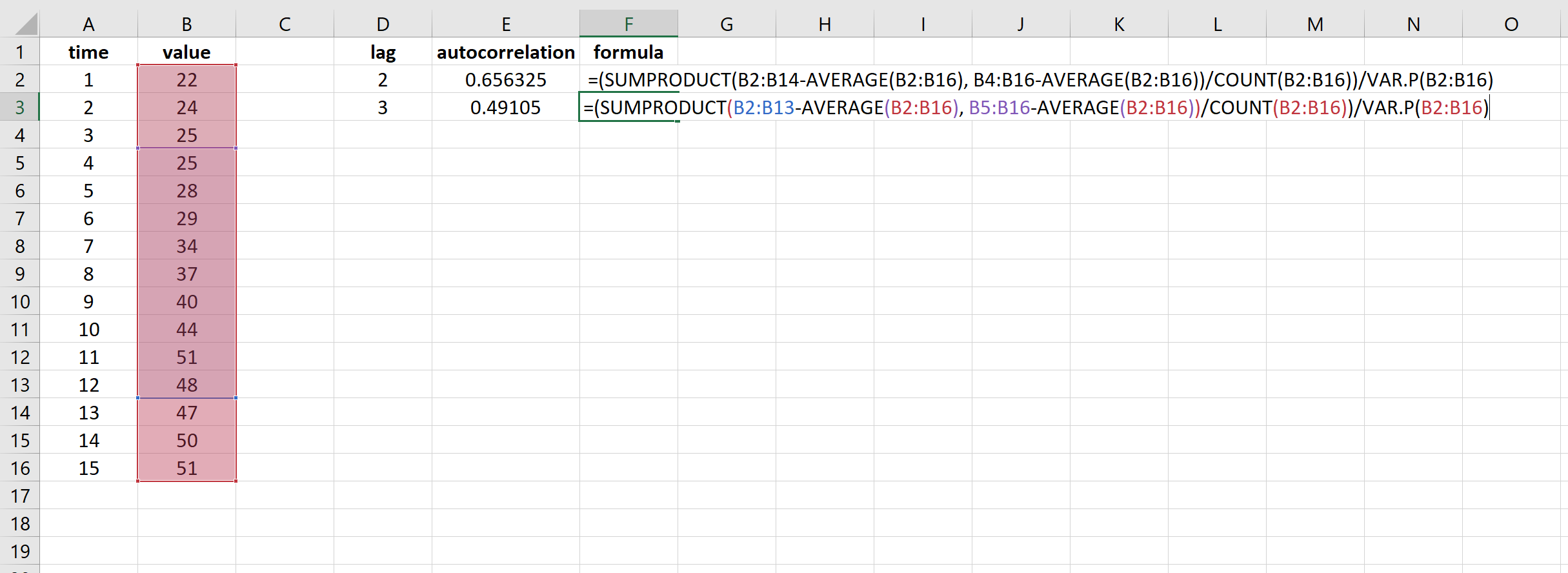Select column D header

pos(383,24)
